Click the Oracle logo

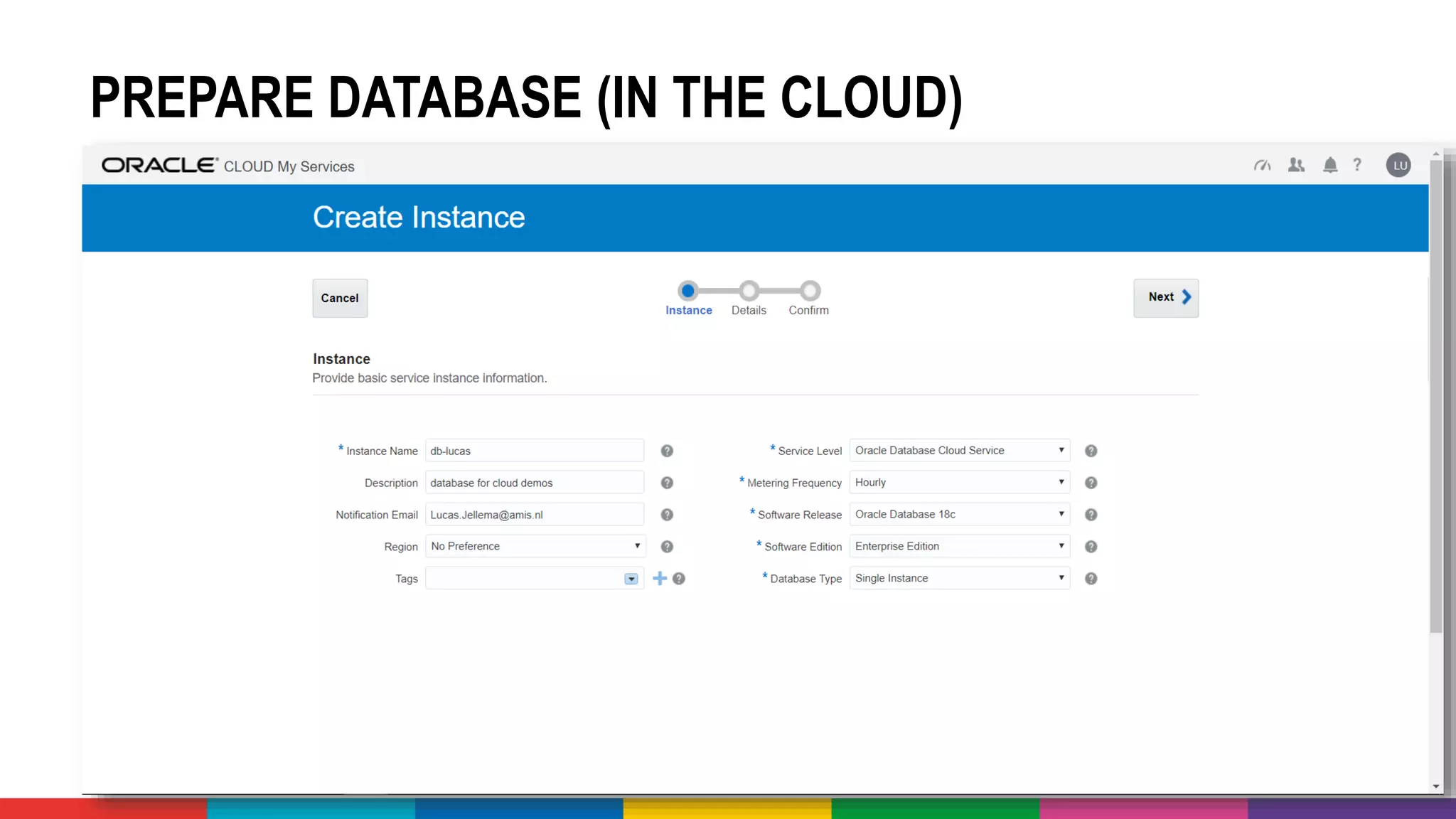click(x=159, y=165)
